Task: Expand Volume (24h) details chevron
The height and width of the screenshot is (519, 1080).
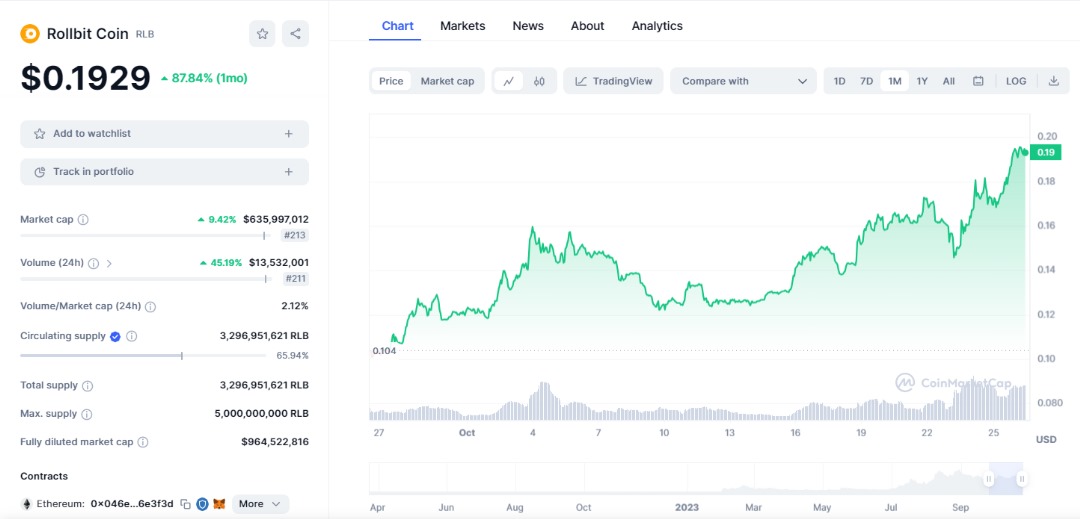Action: point(109,263)
